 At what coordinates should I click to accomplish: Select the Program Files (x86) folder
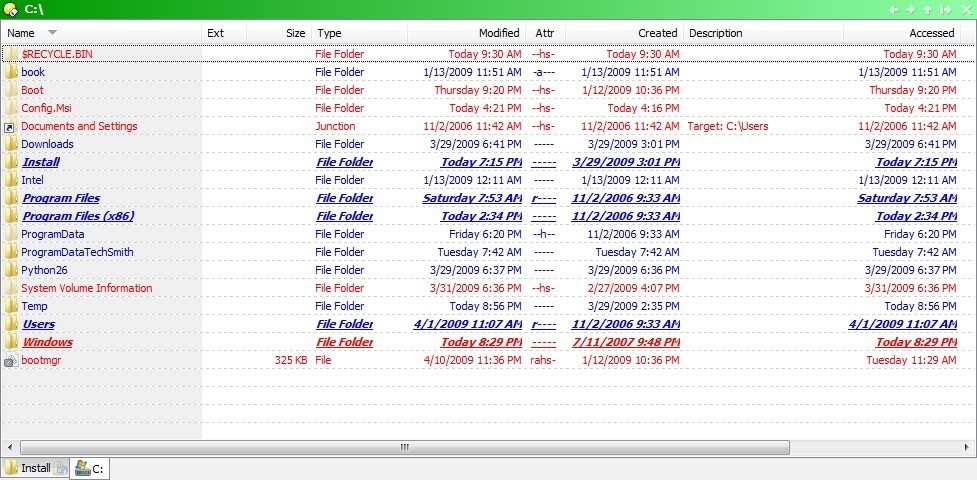tap(78, 216)
